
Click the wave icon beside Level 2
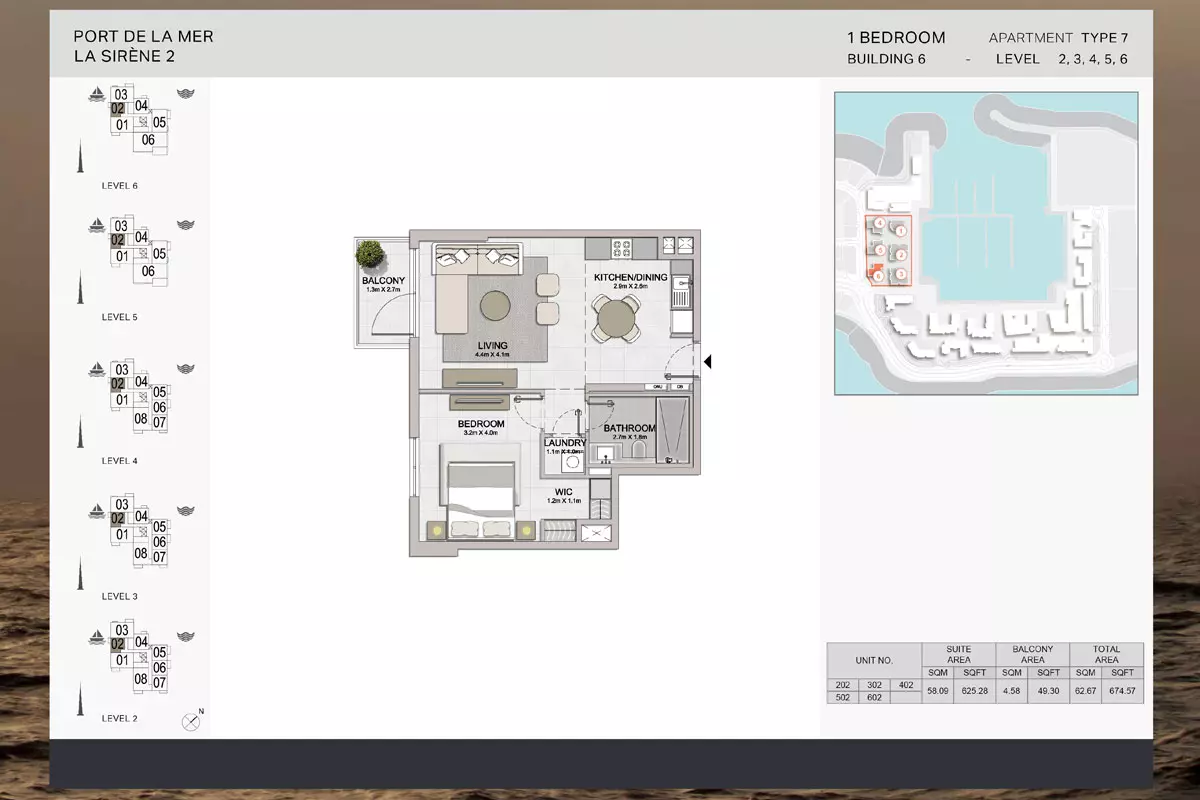point(185,636)
